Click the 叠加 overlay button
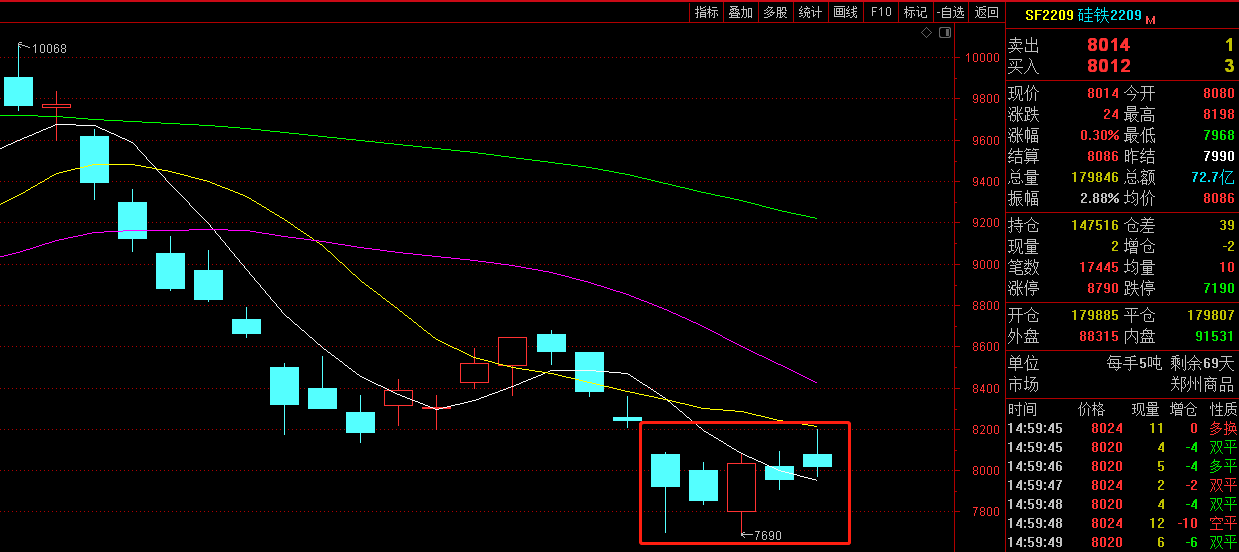The image size is (1239, 552). [740, 12]
